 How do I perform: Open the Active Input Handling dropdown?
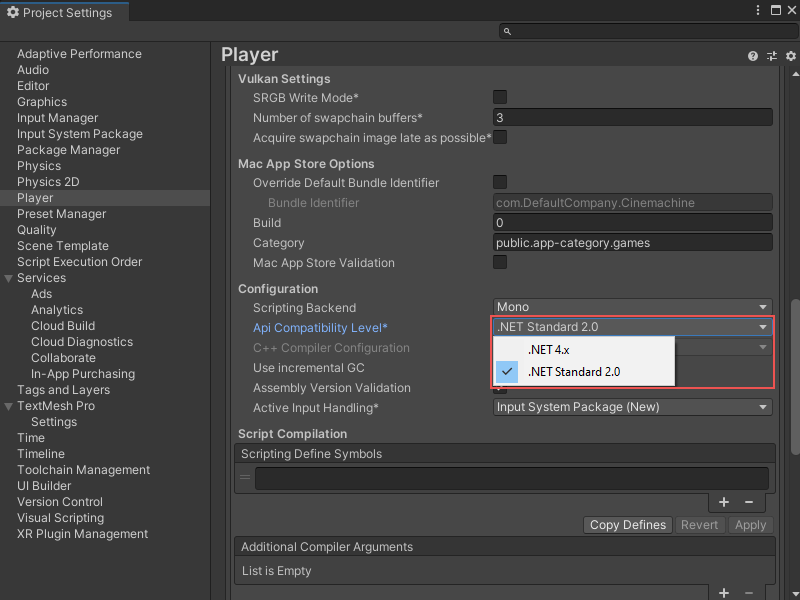633,407
